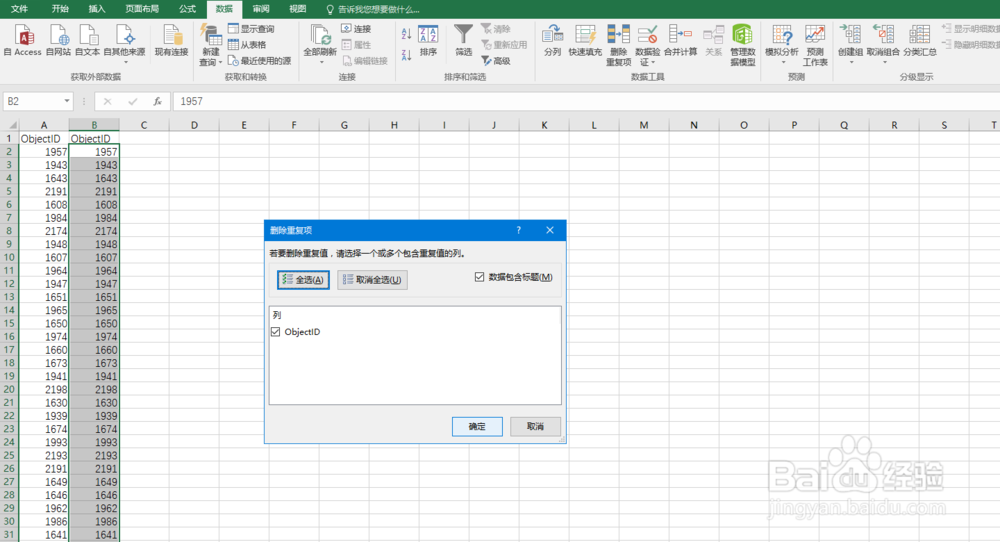
Task: Click 分列 (Text to Columns)
Action: coord(552,40)
